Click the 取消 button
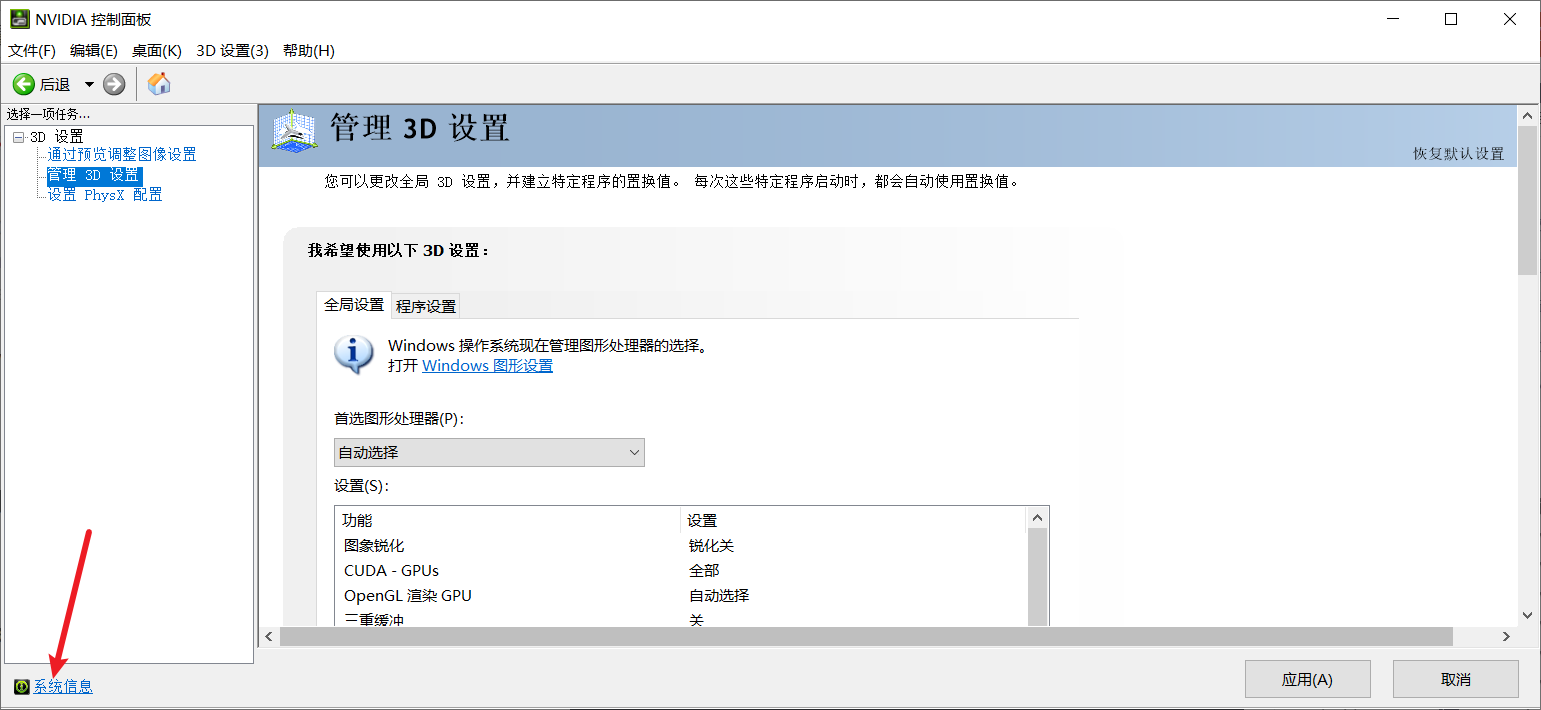1541x710 pixels. pyautogui.click(x=1456, y=679)
